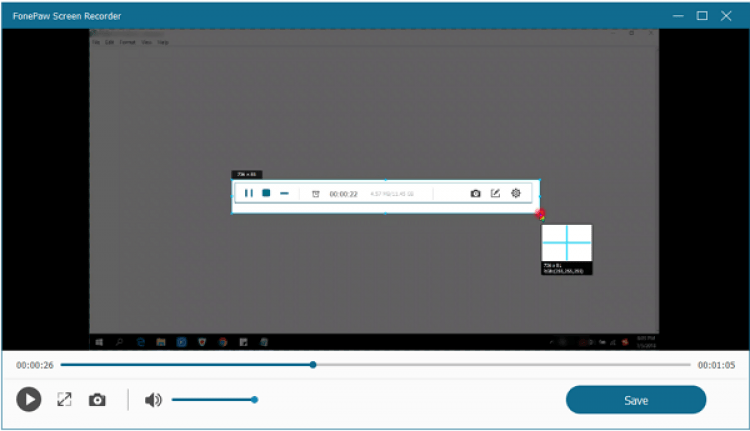Open the annotation edit tool
Image resolution: width=750 pixels, height=431 pixels.
[x=495, y=193]
